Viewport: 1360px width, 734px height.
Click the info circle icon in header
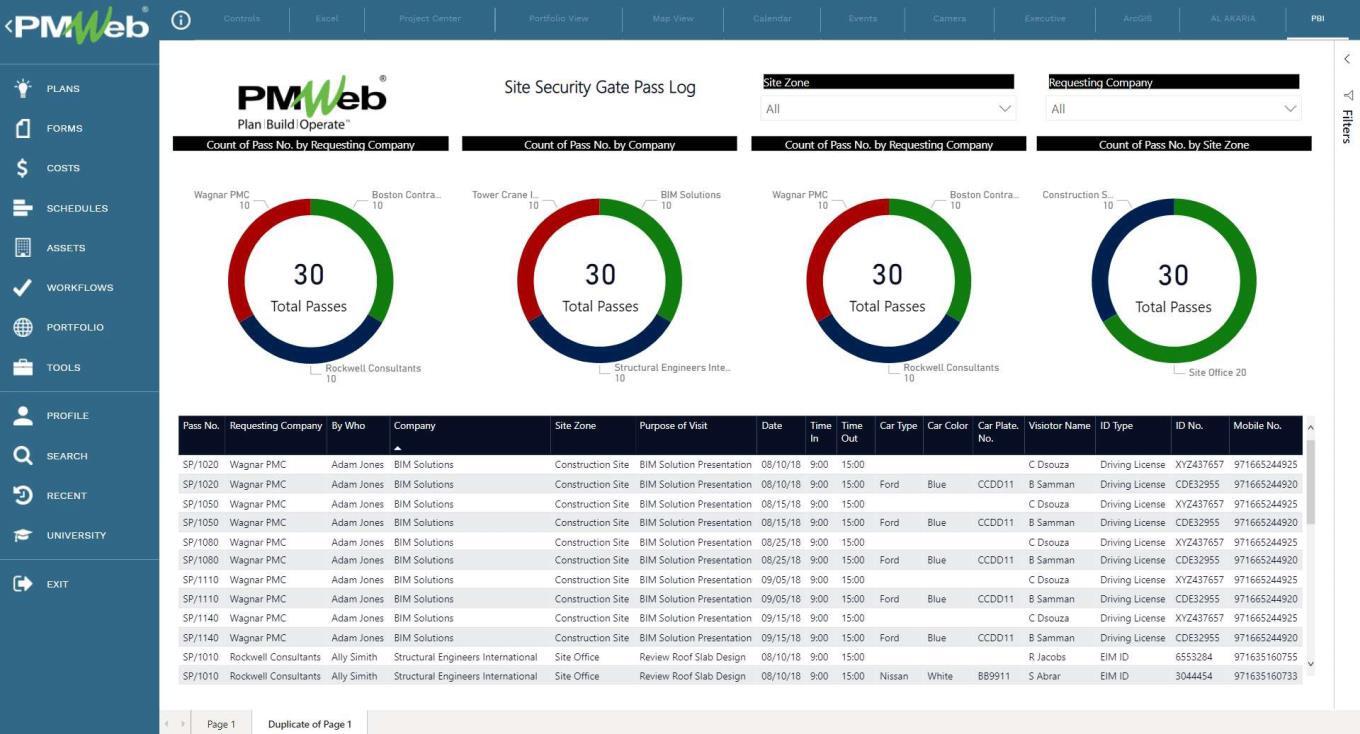pyautogui.click(x=181, y=19)
